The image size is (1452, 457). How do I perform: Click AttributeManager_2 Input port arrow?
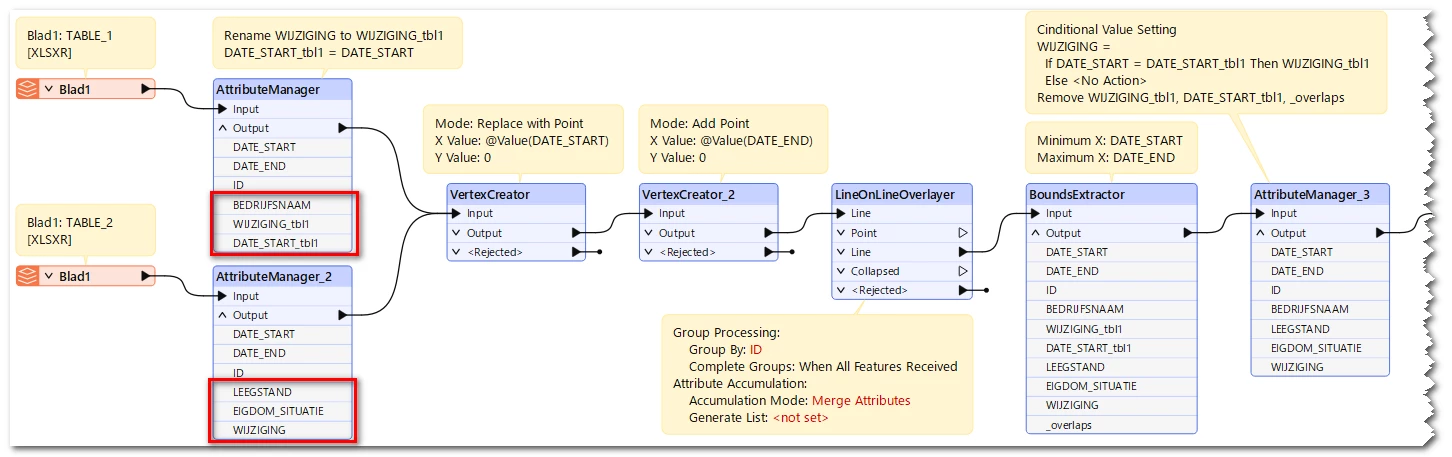point(223,296)
